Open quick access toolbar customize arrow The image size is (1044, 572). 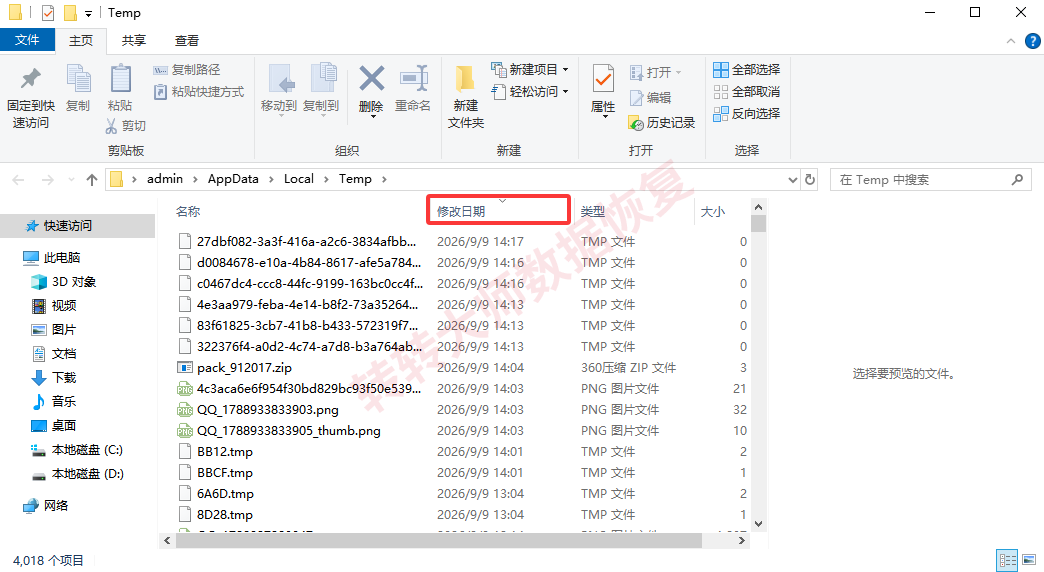(x=88, y=13)
